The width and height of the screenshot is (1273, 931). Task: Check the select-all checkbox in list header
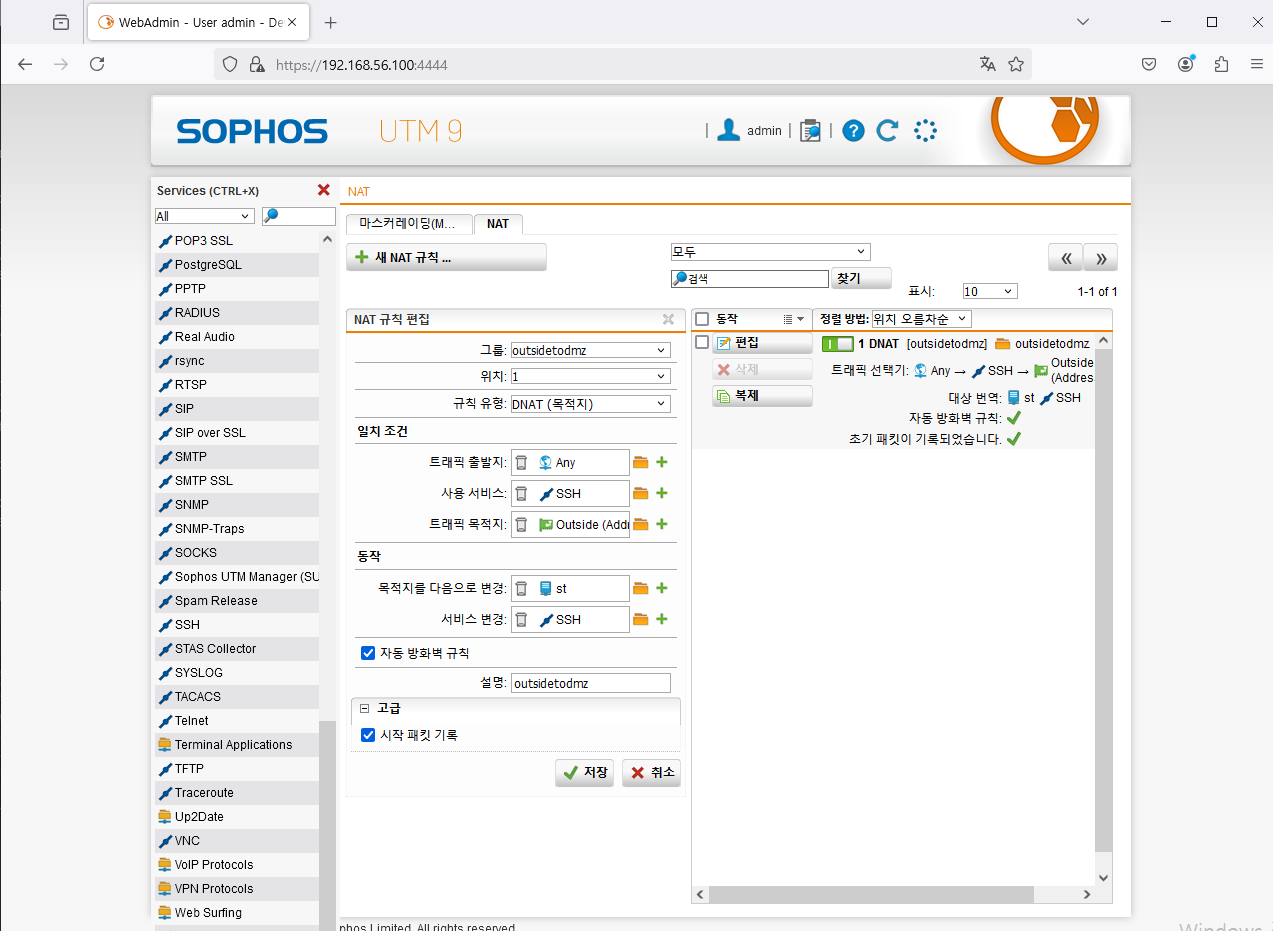pyautogui.click(x=702, y=319)
